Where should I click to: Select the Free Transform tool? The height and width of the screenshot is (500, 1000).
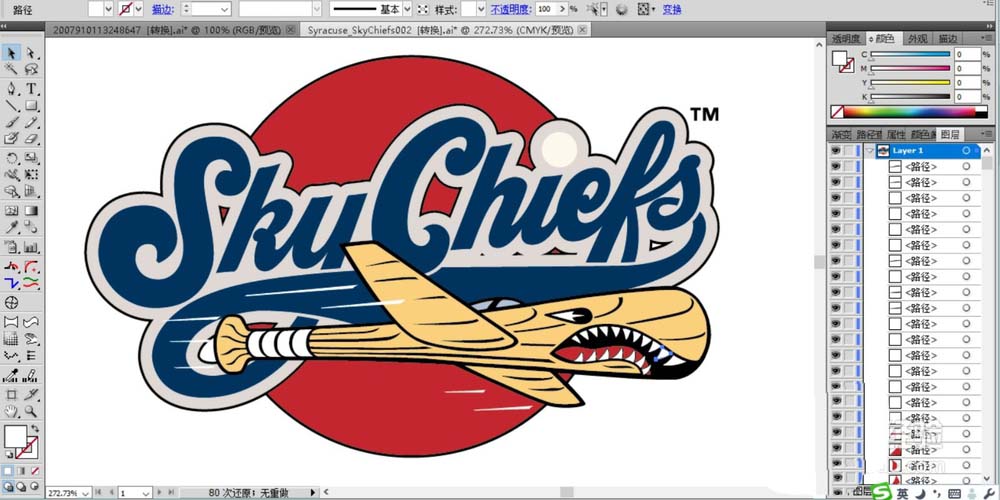tap(31, 174)
